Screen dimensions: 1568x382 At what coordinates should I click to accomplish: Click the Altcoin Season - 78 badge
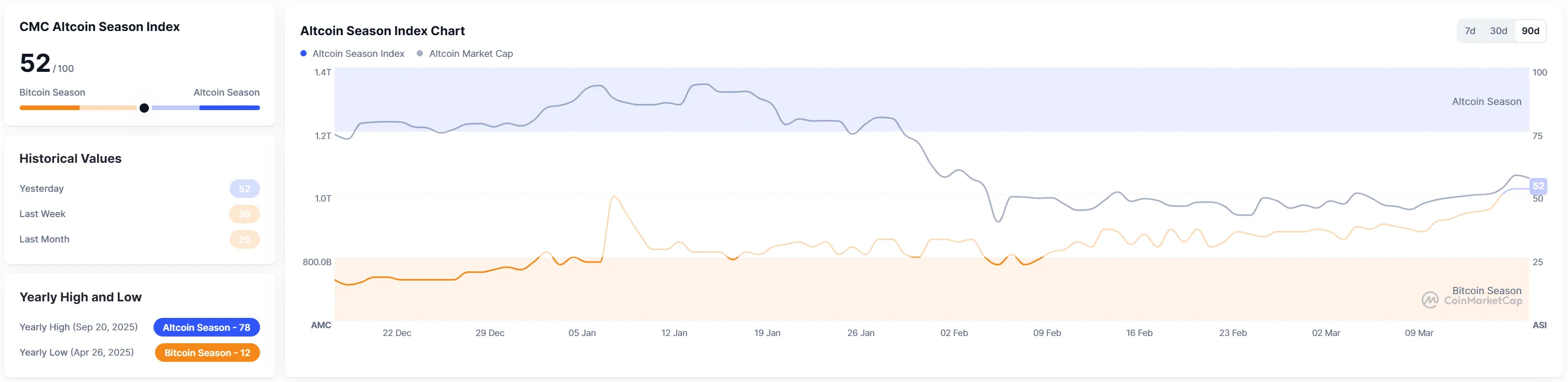tap(206, 327)
